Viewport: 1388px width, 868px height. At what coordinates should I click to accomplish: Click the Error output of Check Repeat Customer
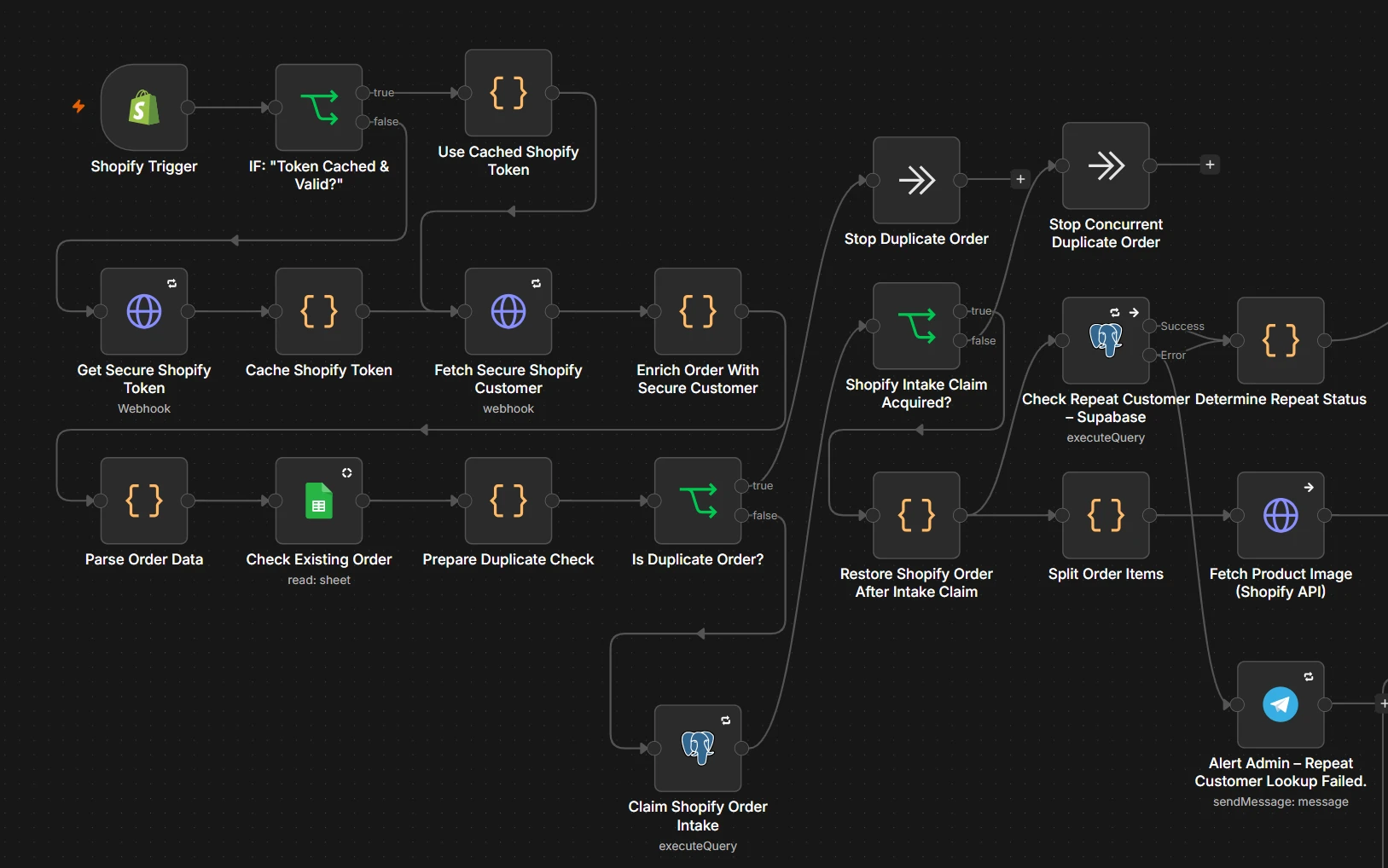(x=1149, y=355)
